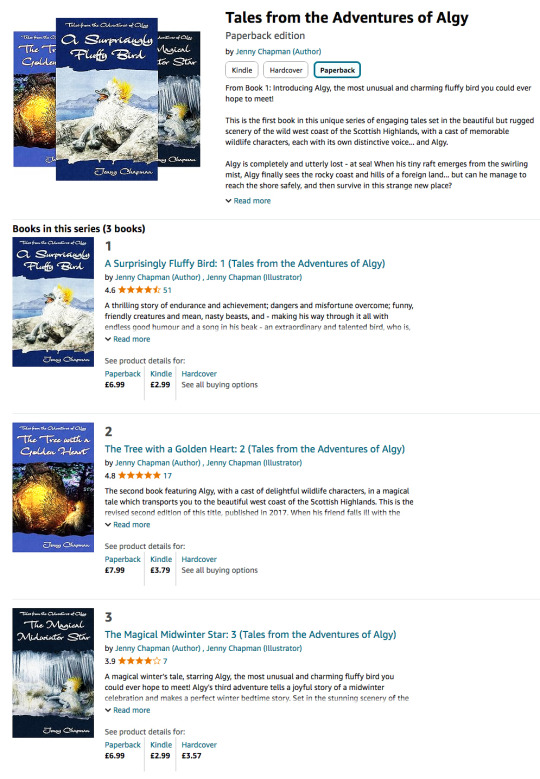Open the 51 ratings count for book 1
Screen dimensions: 540x779
[x=167, y=290]
